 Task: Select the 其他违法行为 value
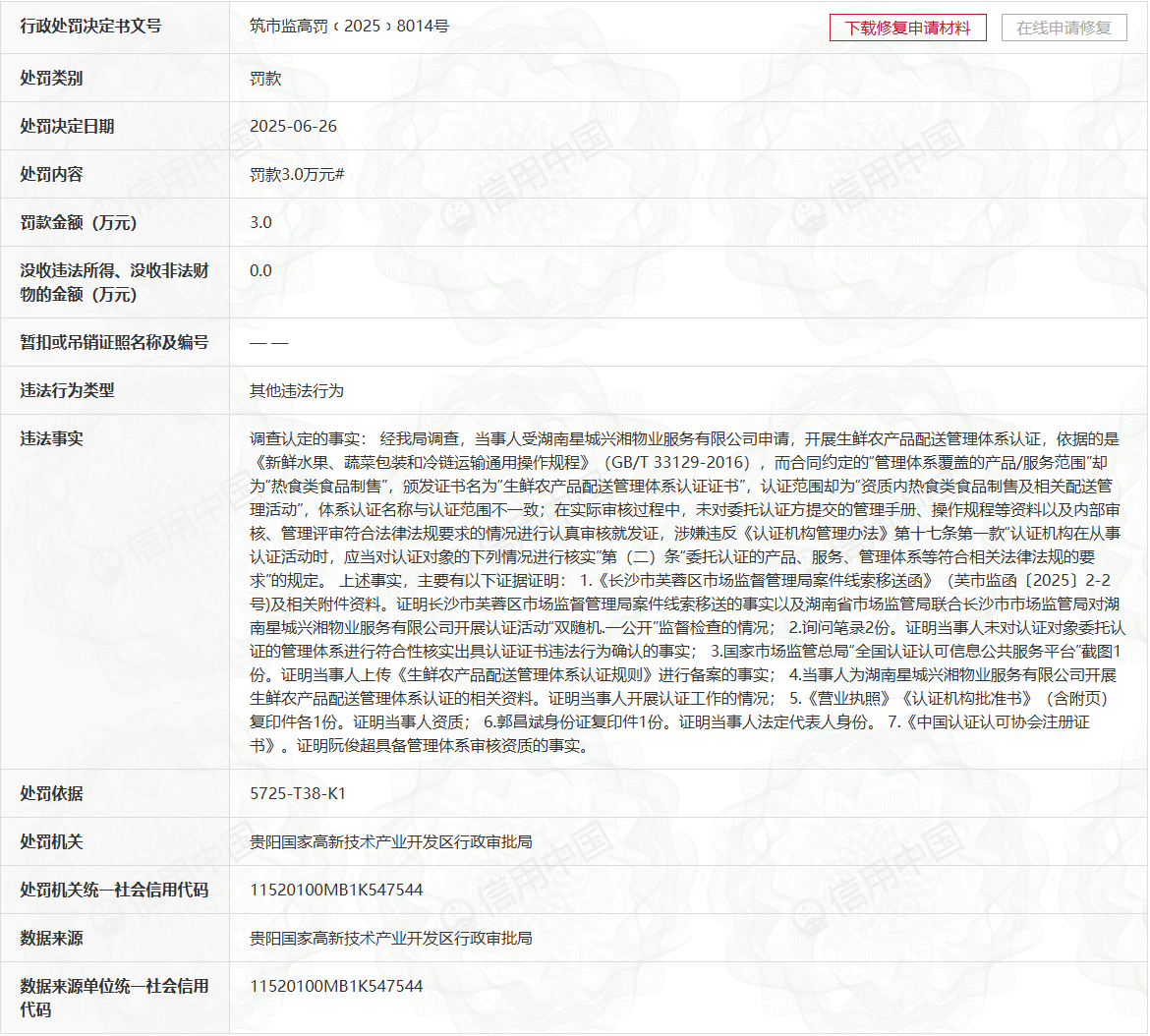pyautogui.click(x=297, y=391)
